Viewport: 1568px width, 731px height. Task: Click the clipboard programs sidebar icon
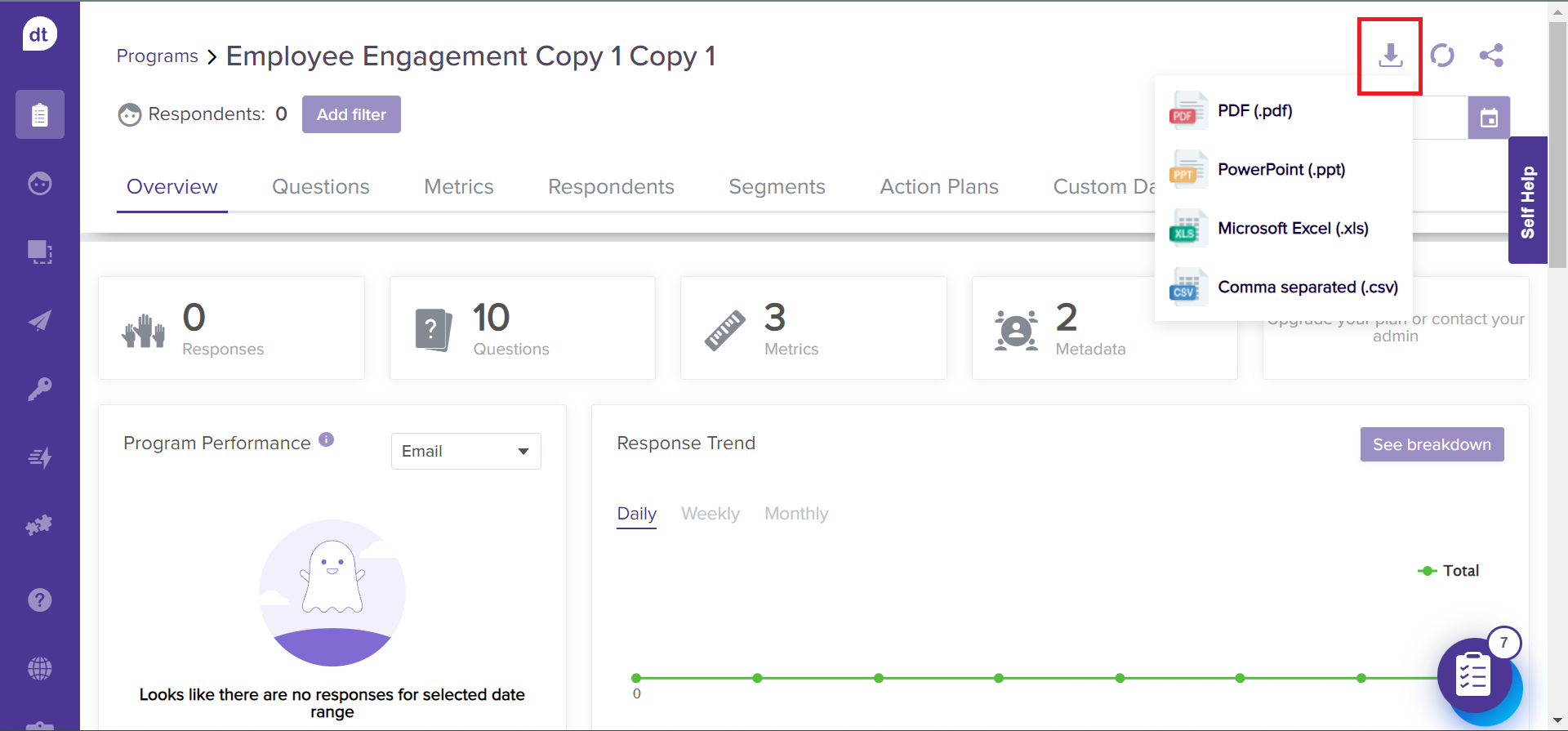point(39,114)
